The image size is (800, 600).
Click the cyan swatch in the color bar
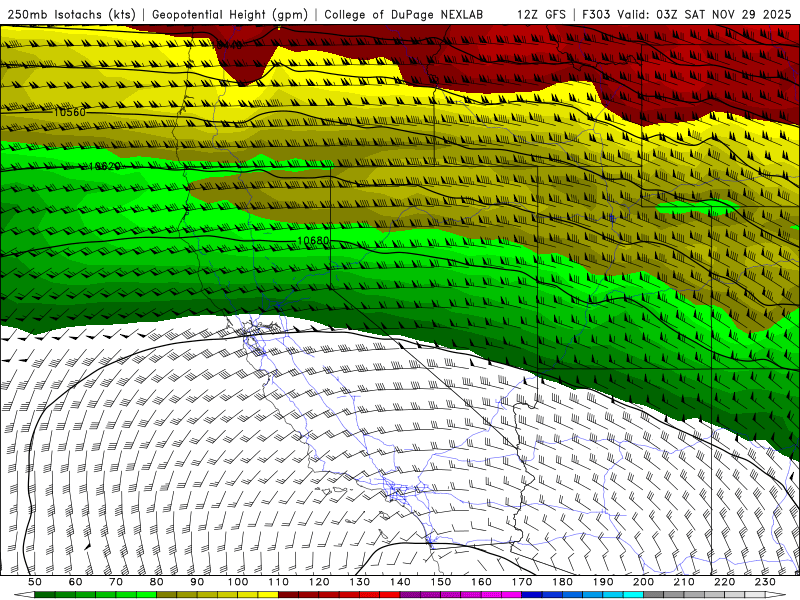pos(633,595)
